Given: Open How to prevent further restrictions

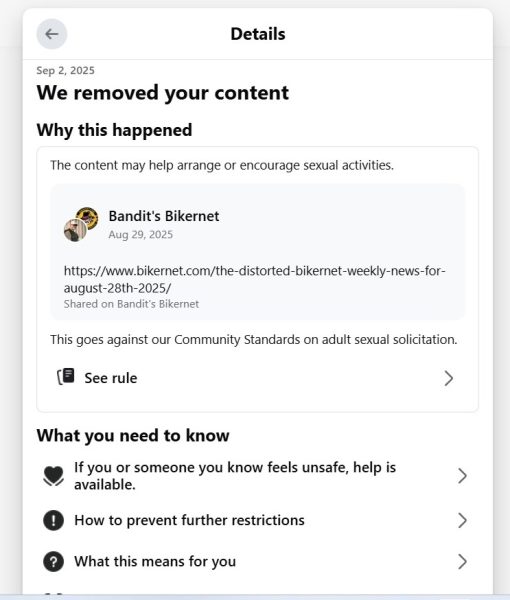Looking at the screenshot, I should pyautogui.click(x=257, y=520).
